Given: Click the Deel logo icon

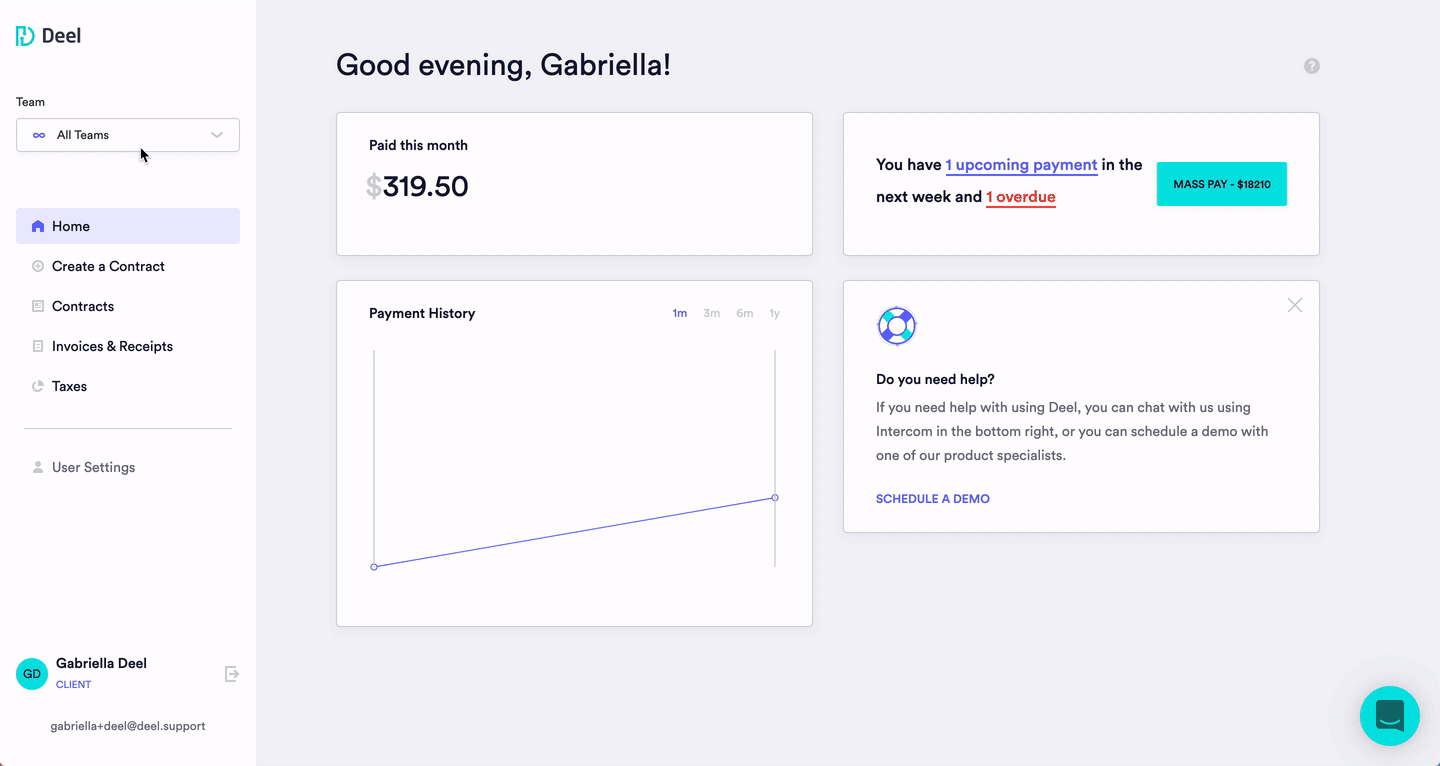Looking at the screenshot, I should 25,36.
